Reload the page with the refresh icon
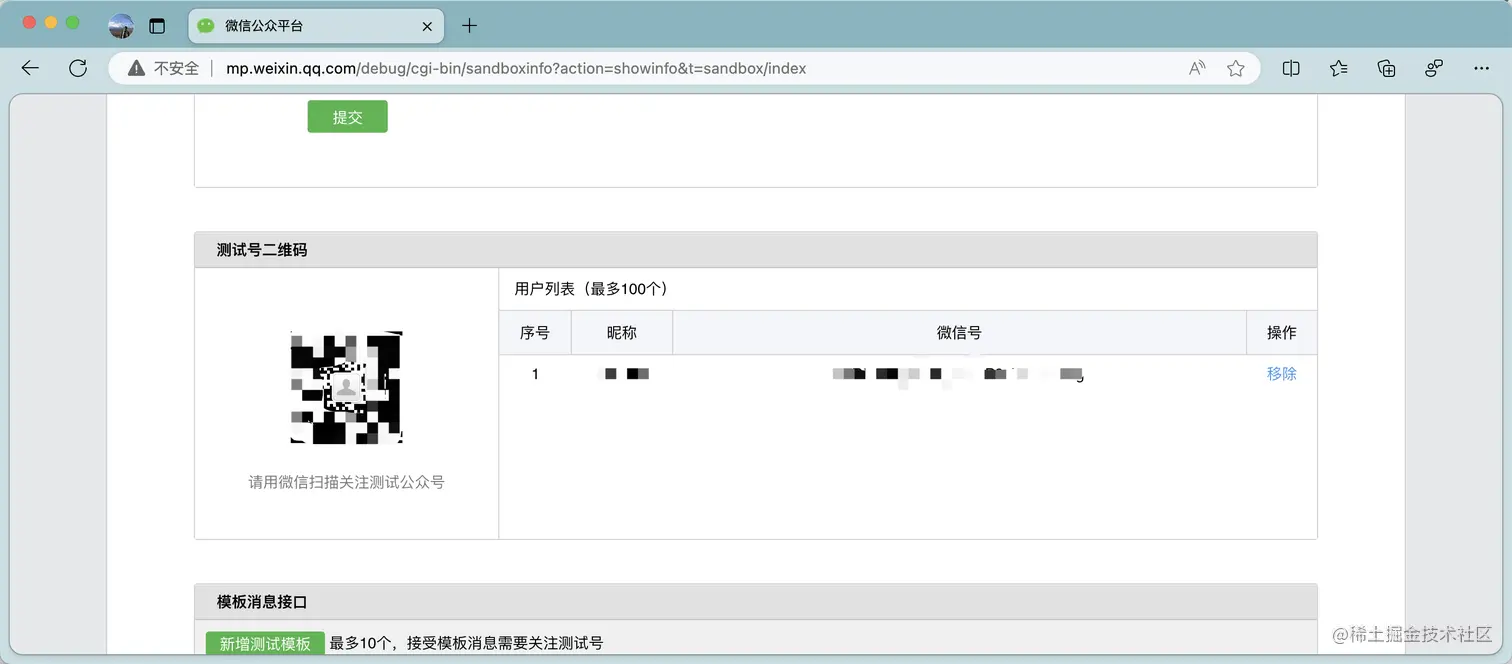 (78, 68)
